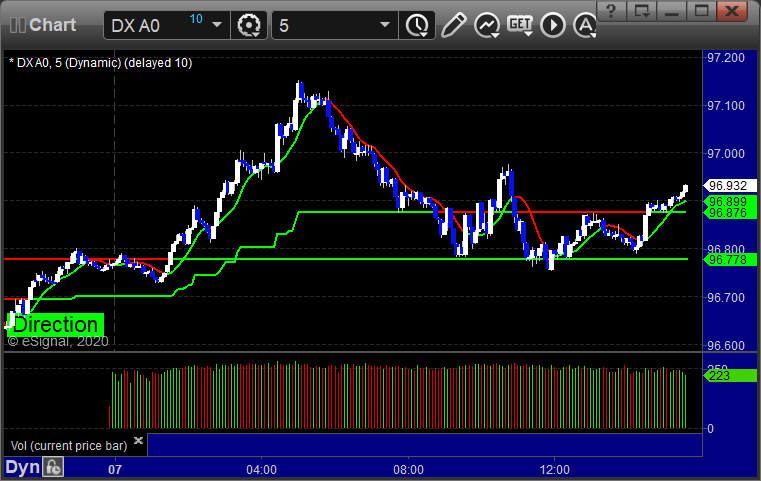Click the 96.899 green price marker
This screenshot has height=481, width=761.
click(729, 201)
